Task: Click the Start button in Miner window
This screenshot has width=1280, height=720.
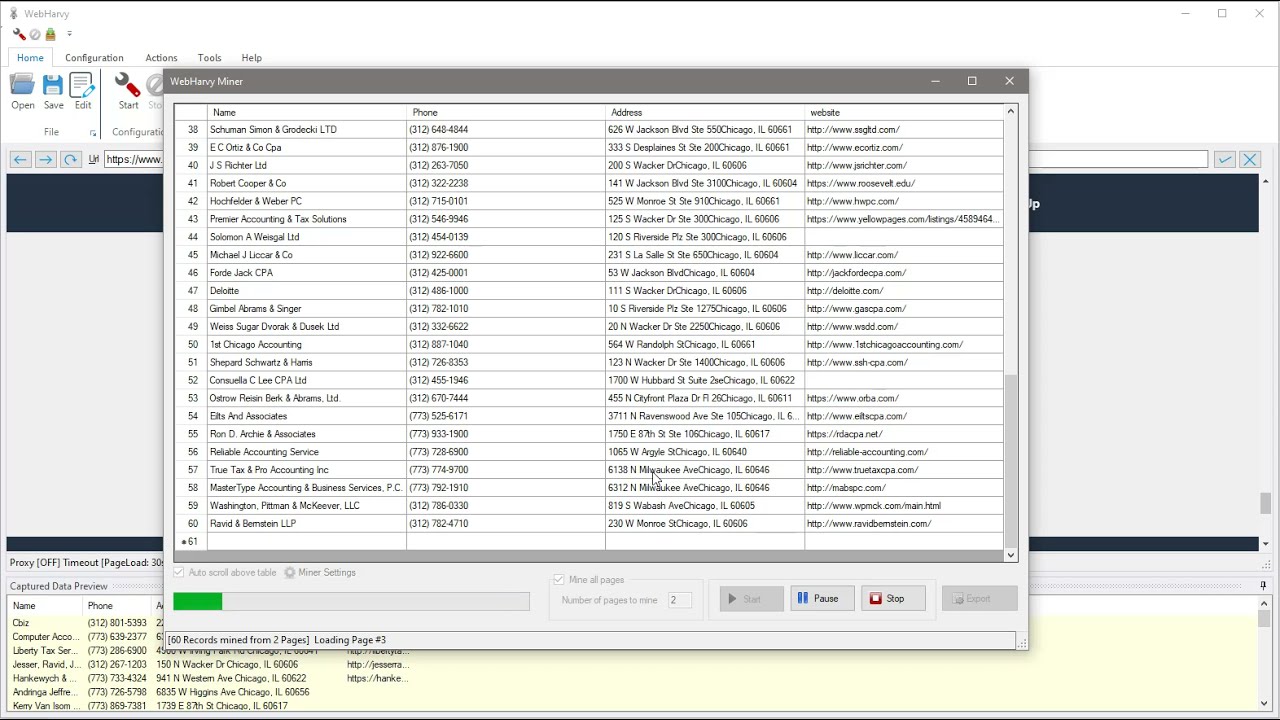Action: coord(751,599)
